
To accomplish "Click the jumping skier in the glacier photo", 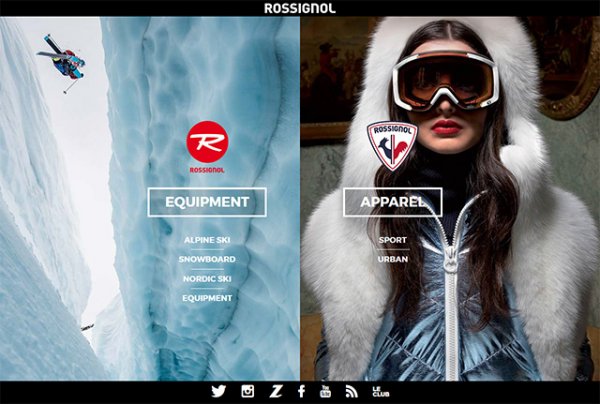I will pyautogui.click(x=62, y=58).
